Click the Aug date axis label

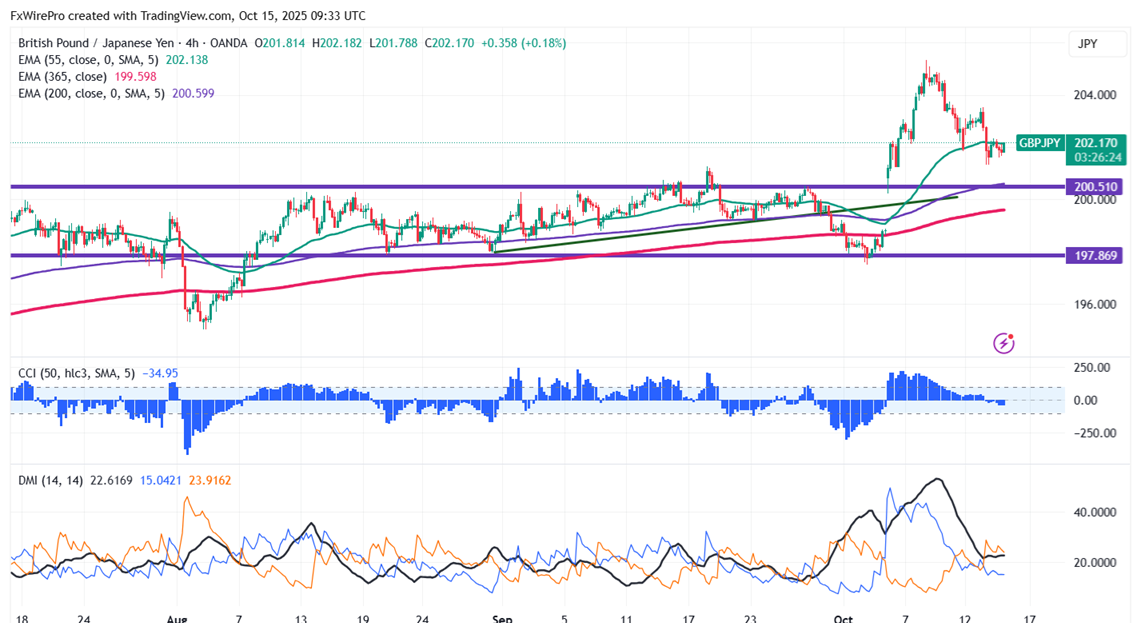176,618
